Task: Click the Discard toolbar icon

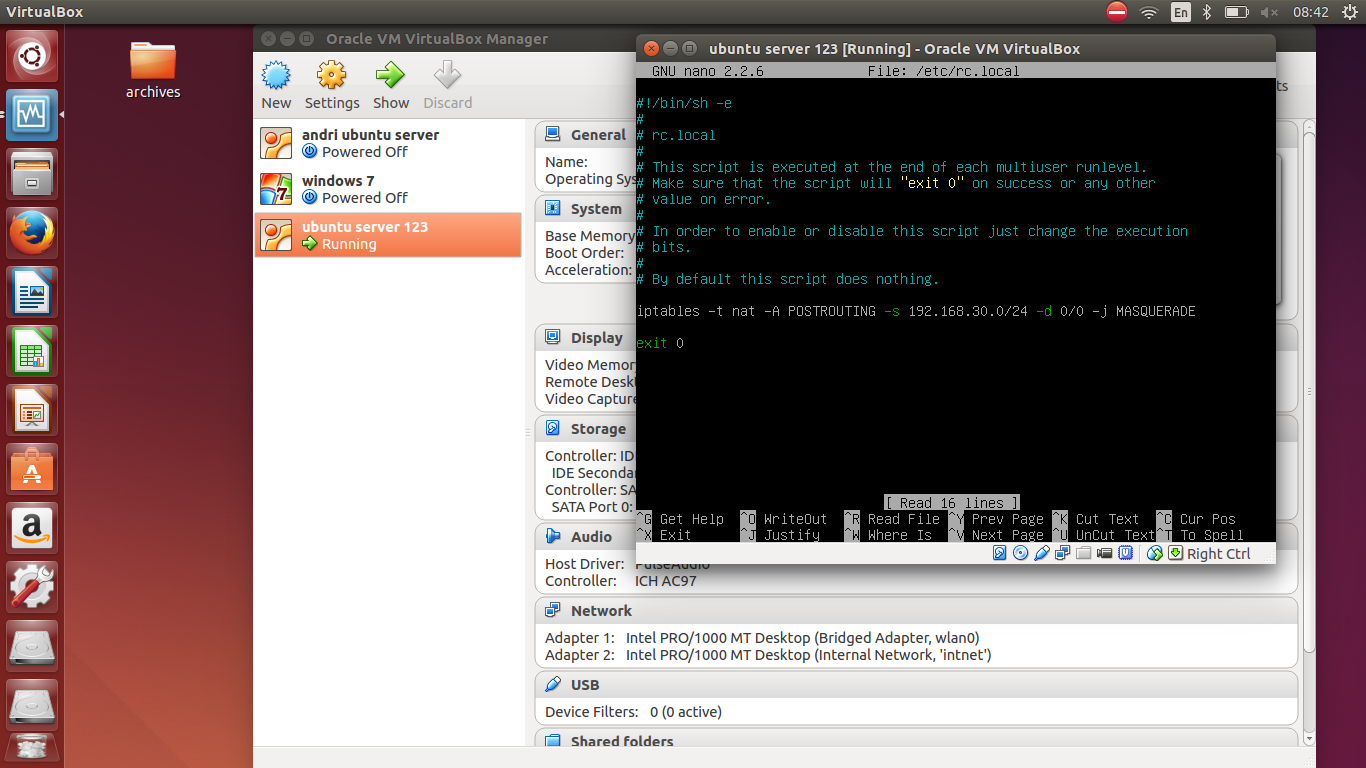Action: pos(447,76)
